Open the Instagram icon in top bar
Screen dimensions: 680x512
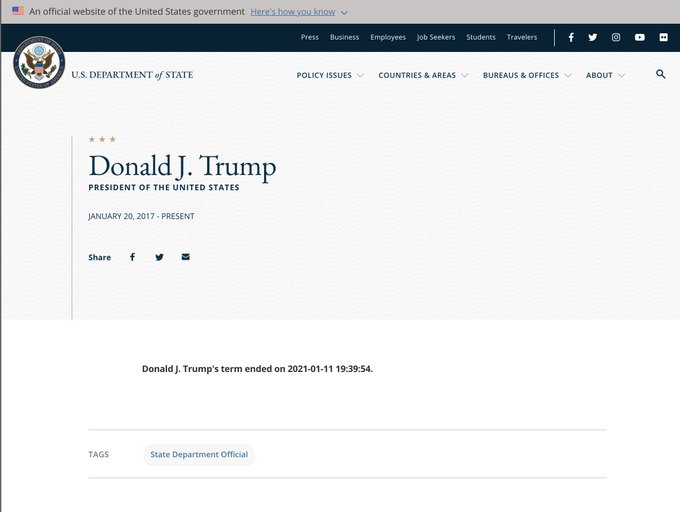point(616,37)
